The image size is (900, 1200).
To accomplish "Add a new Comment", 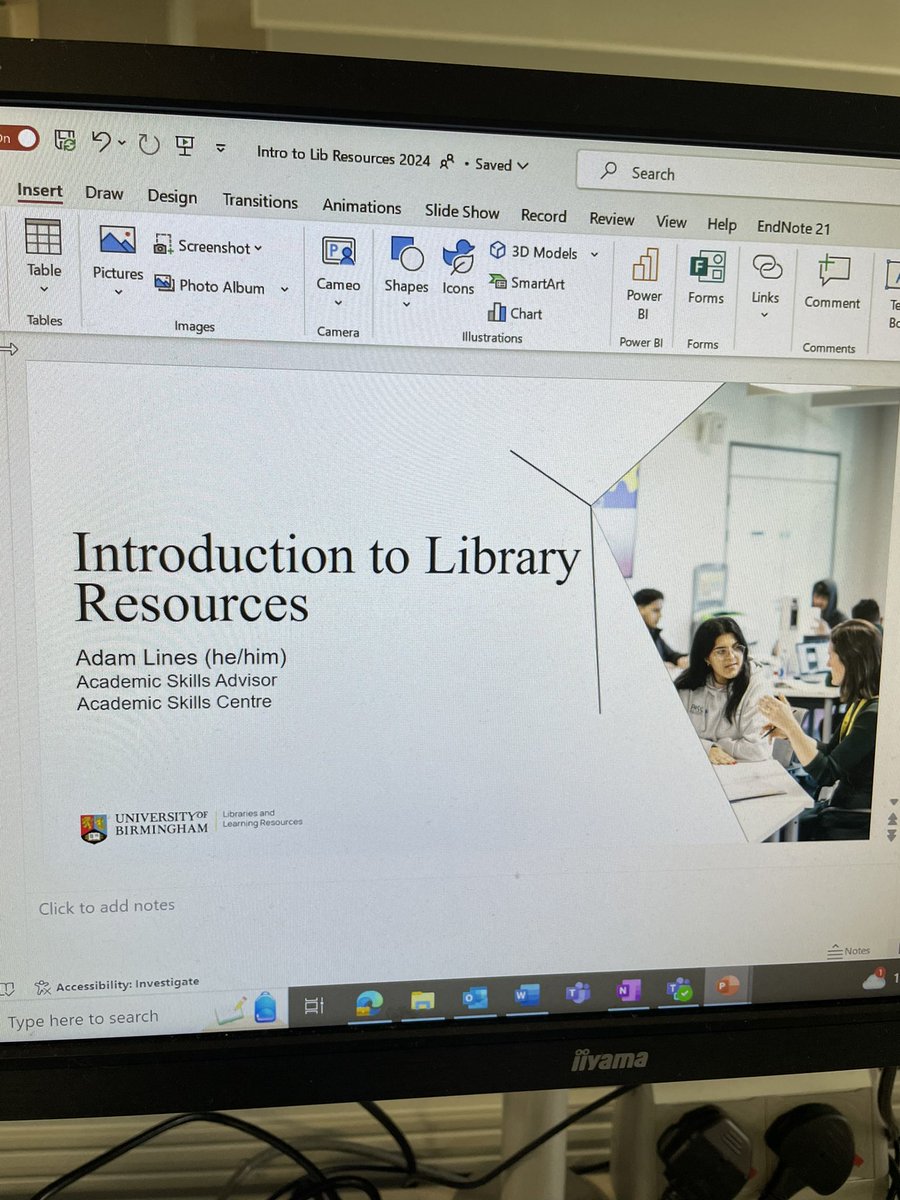I will (832, 280).
